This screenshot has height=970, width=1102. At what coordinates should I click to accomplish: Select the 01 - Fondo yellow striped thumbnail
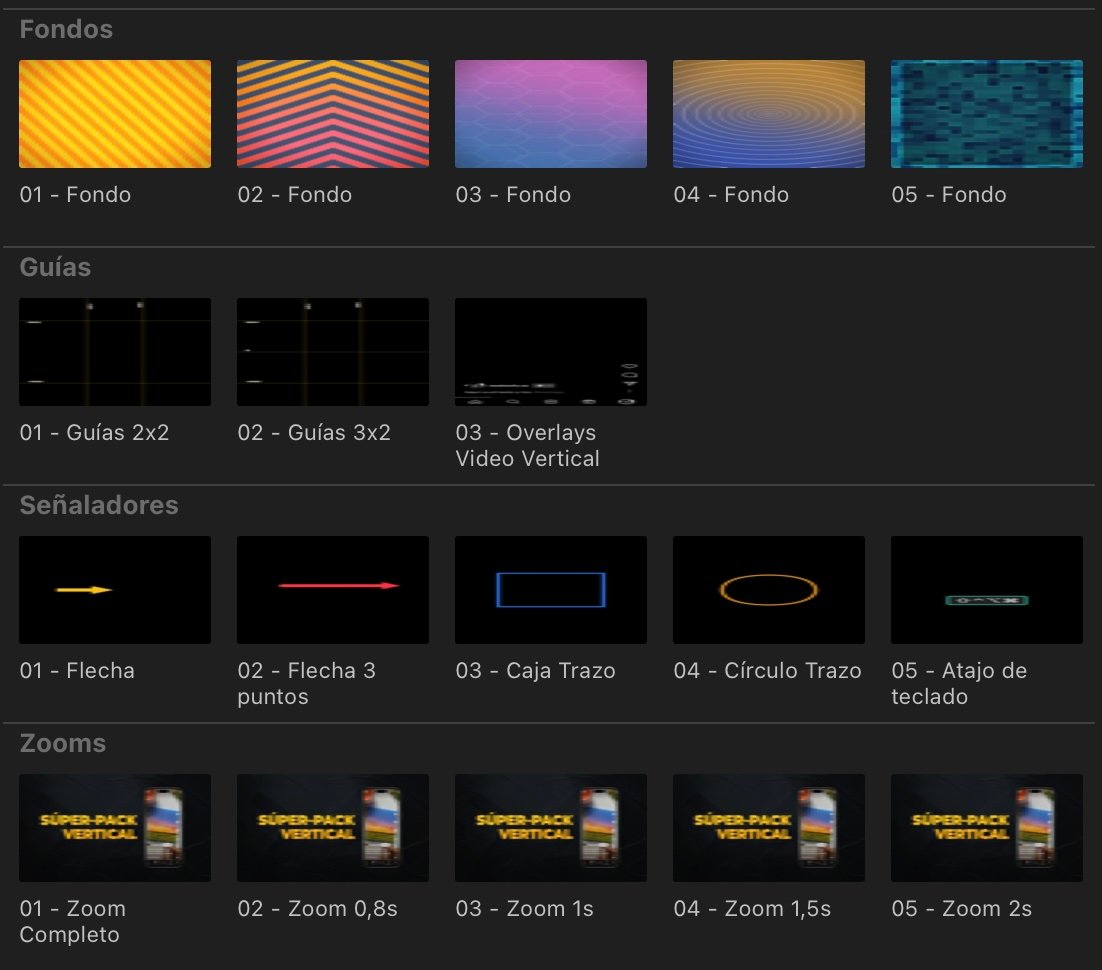115,114
